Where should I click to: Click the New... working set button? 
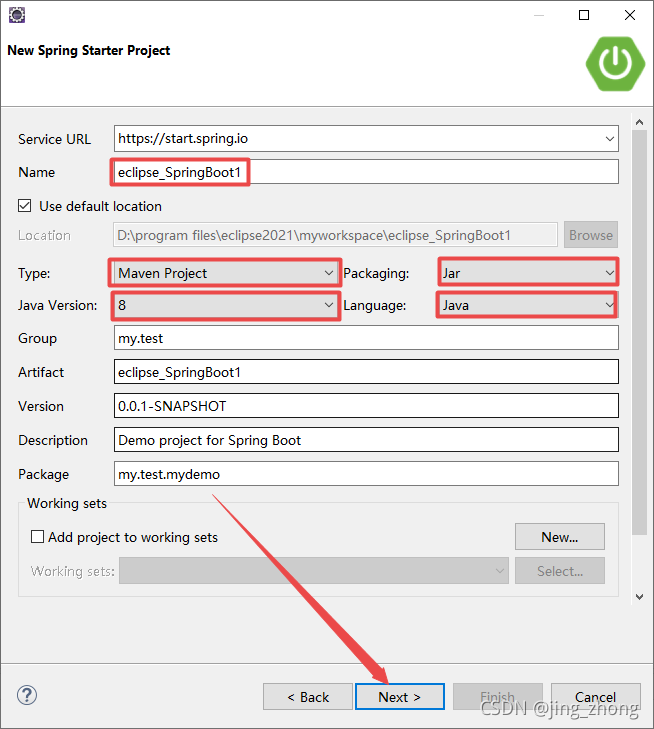[x=560, y=537]
